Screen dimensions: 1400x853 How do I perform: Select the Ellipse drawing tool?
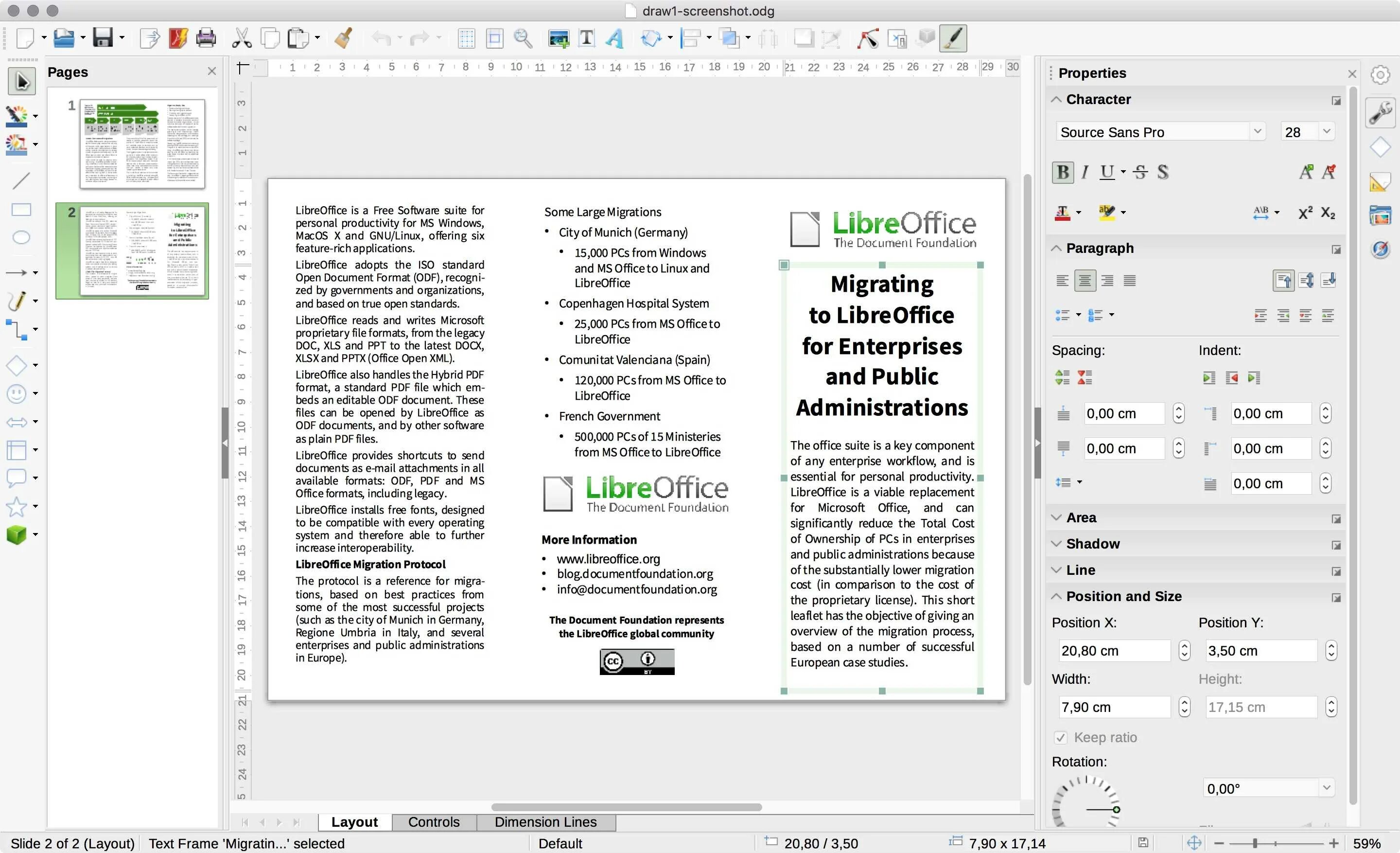pyautogui.click(x=21, y=237)
